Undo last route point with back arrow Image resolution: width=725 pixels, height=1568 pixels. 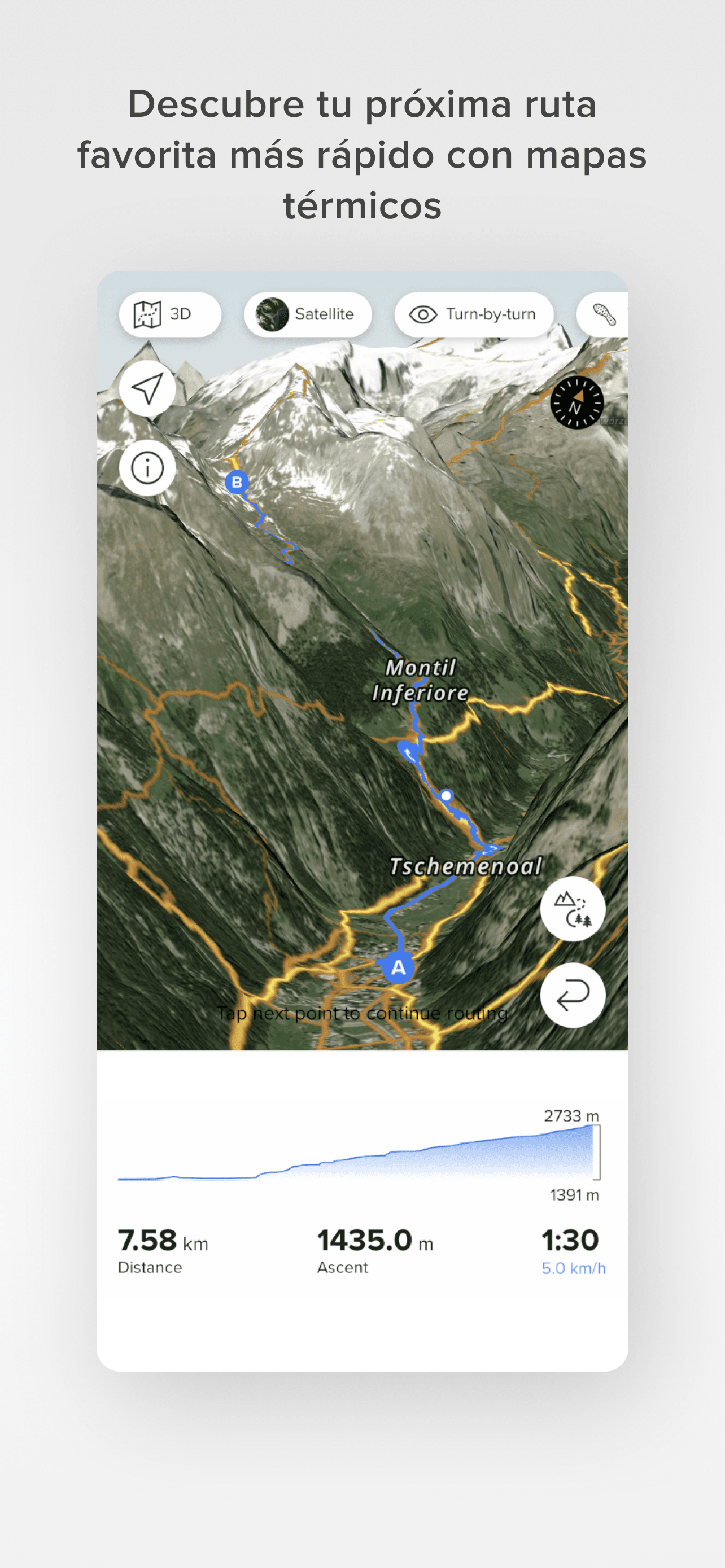coord(572,995)
